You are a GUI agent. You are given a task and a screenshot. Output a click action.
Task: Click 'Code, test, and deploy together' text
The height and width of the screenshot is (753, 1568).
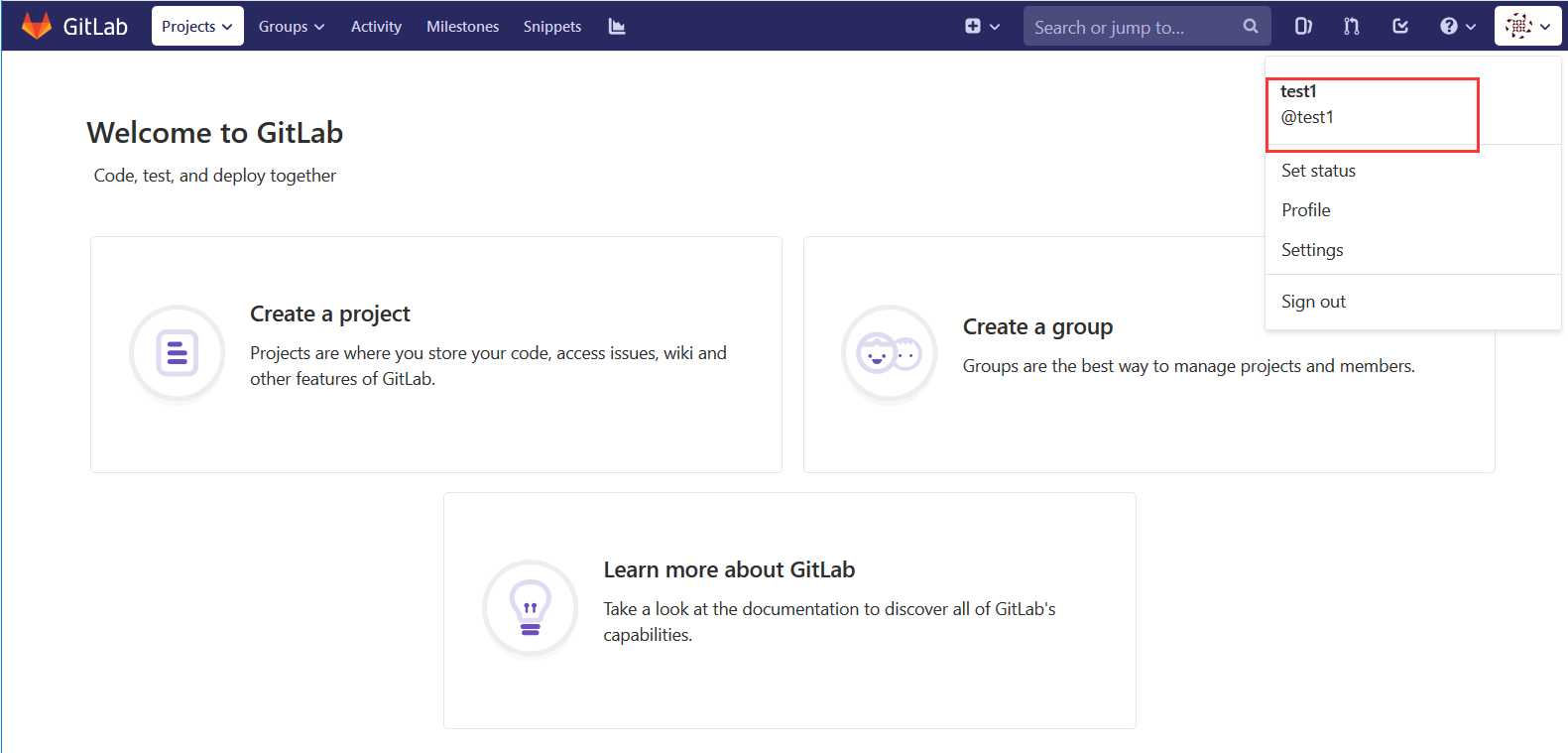(x=215, y=176)
